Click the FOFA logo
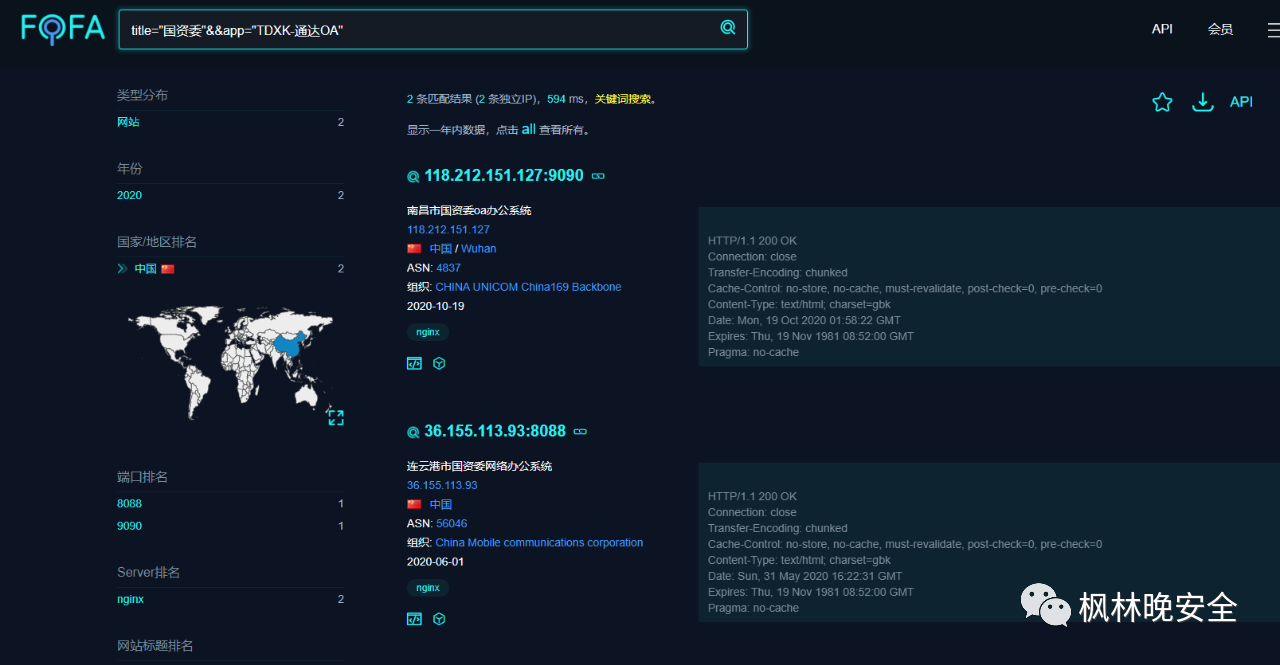 coord(63,28)
